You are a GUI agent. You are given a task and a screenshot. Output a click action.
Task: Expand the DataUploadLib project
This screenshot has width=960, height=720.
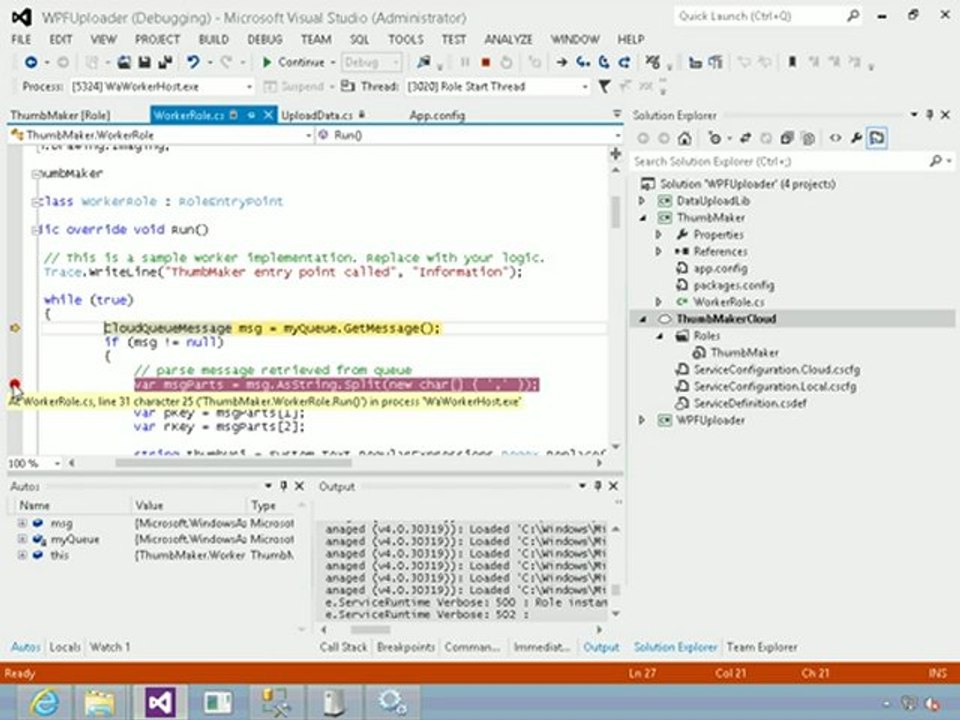[642, 201]
